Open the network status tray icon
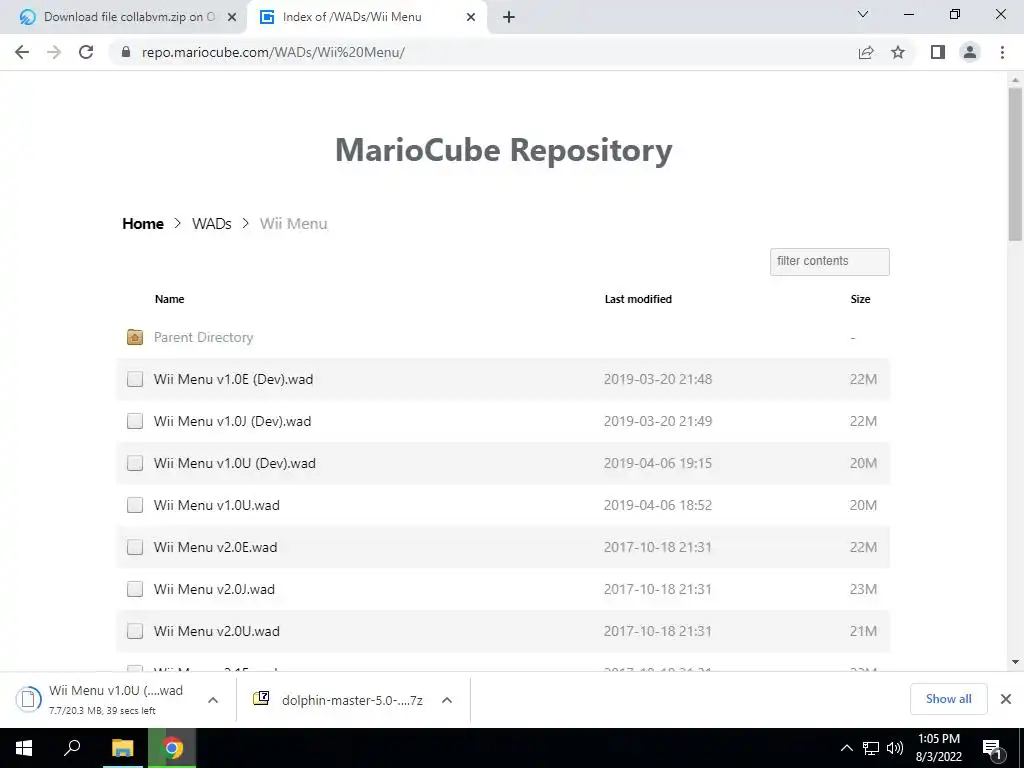This screenshot has width=1024, height=768. pyautogui.click(x=871, y=748)
